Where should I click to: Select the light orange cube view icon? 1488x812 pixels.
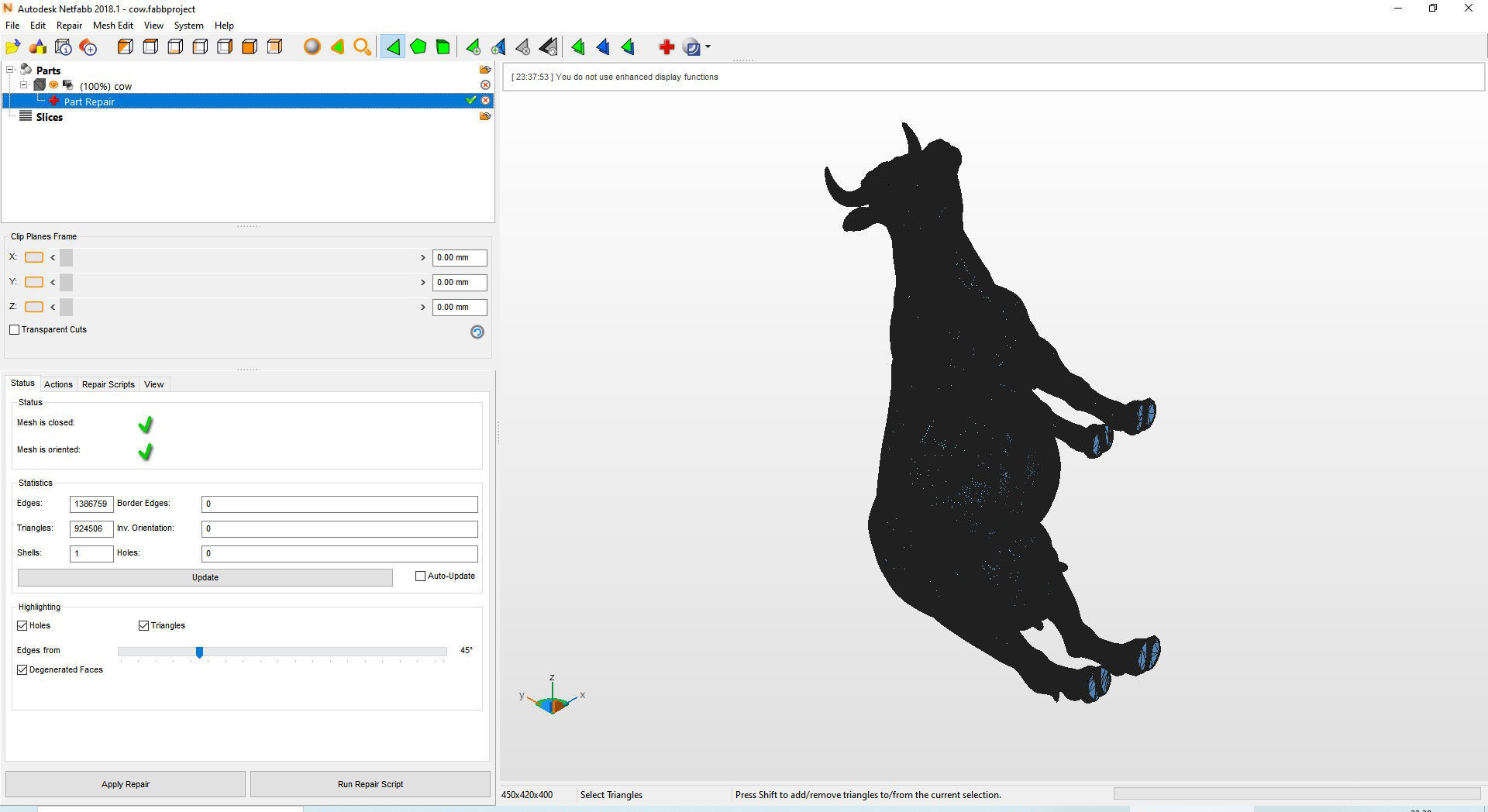point(274,47)
